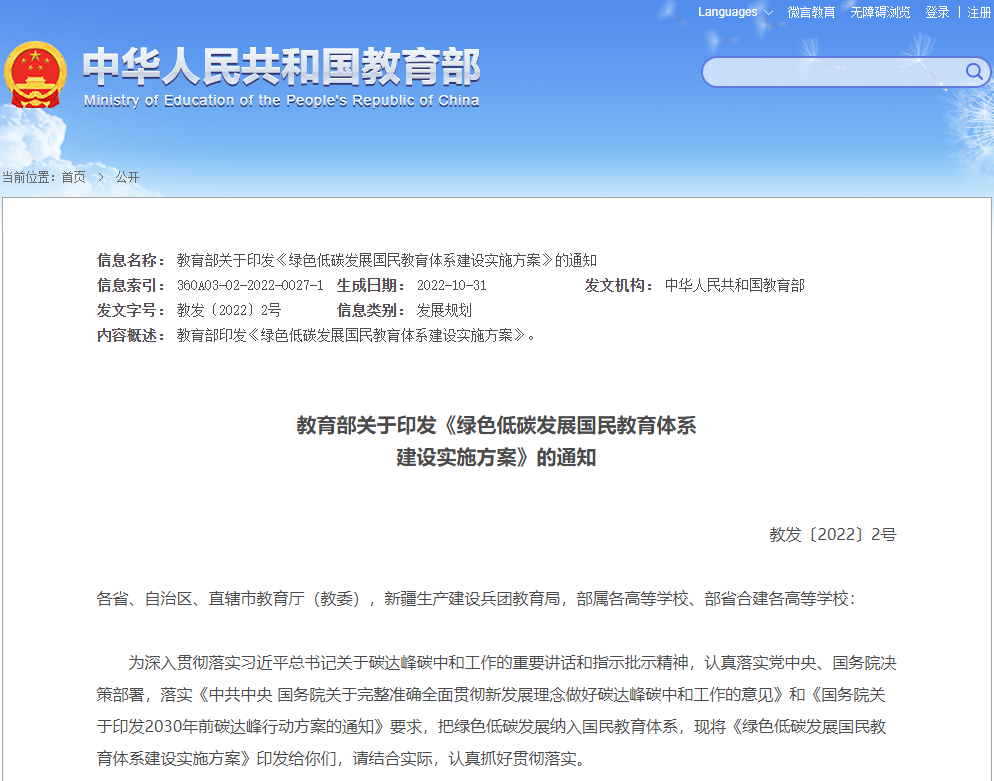This screenshot has width=994, height=781.
Task: Click the search magnifier icon
Action: click(973, 71)
